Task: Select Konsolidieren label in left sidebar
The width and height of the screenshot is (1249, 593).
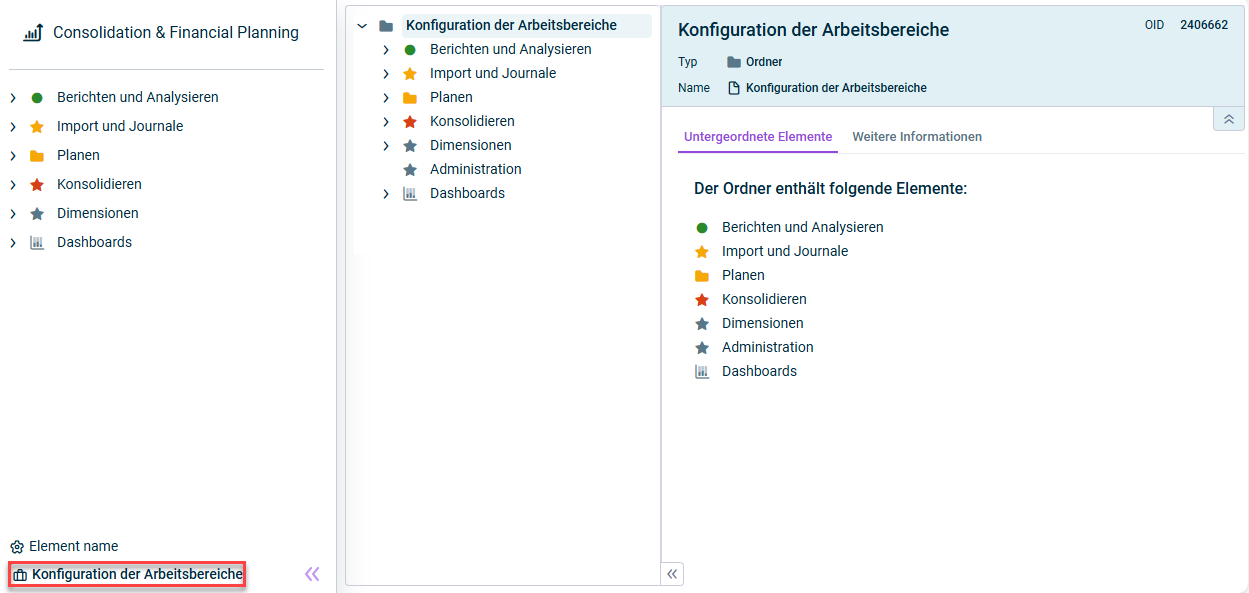Action: coord(99,185)
